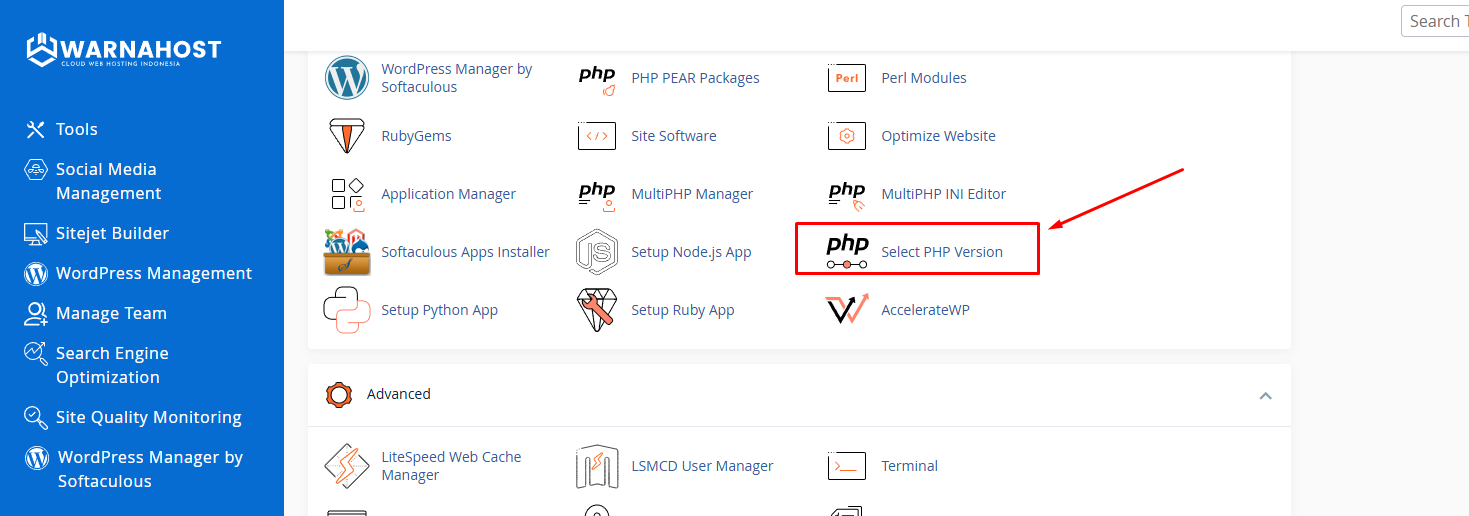The image size is (1469, 516).
Task: Click the LiteSpeed Web Cache Manager icon
Action: coord(347,466)
